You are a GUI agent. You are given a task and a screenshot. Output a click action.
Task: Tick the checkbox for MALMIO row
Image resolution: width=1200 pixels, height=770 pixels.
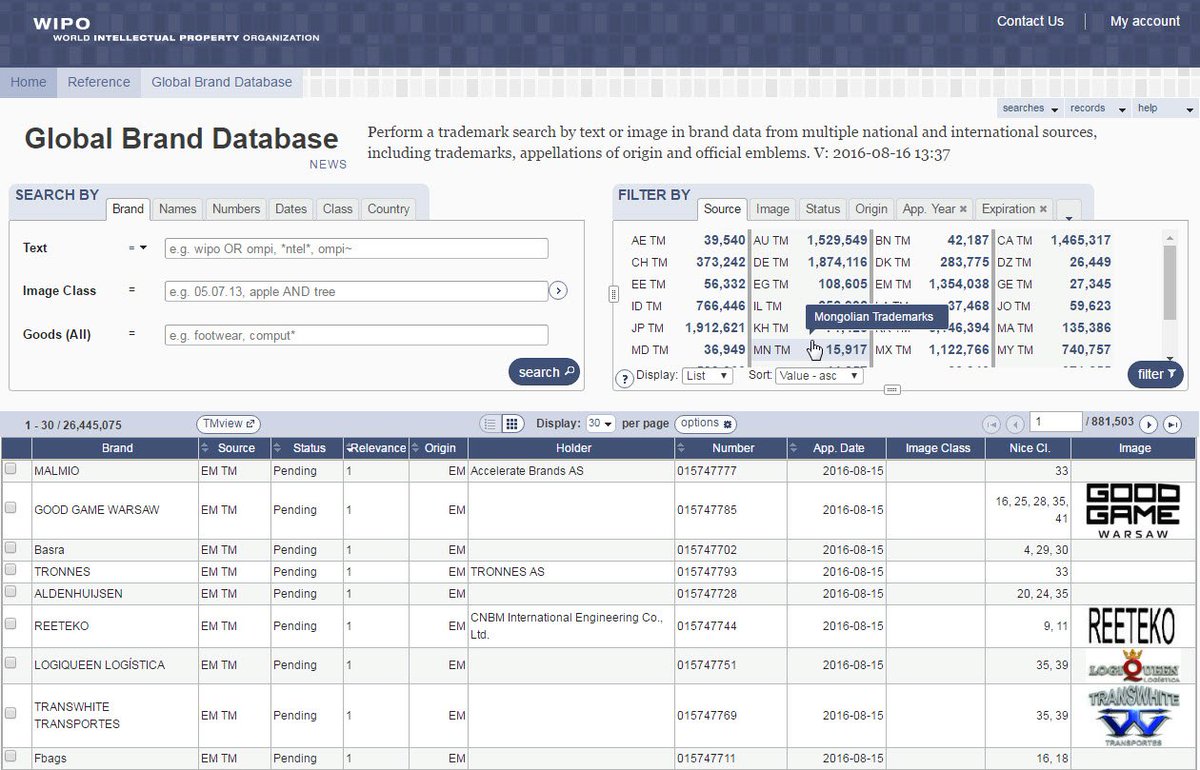pyautogui.click(x=11, y=469)
